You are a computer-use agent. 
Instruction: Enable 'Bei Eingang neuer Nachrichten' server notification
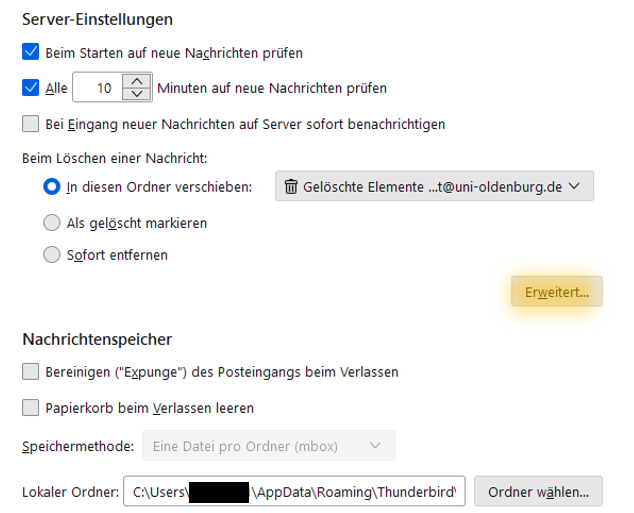30,124
